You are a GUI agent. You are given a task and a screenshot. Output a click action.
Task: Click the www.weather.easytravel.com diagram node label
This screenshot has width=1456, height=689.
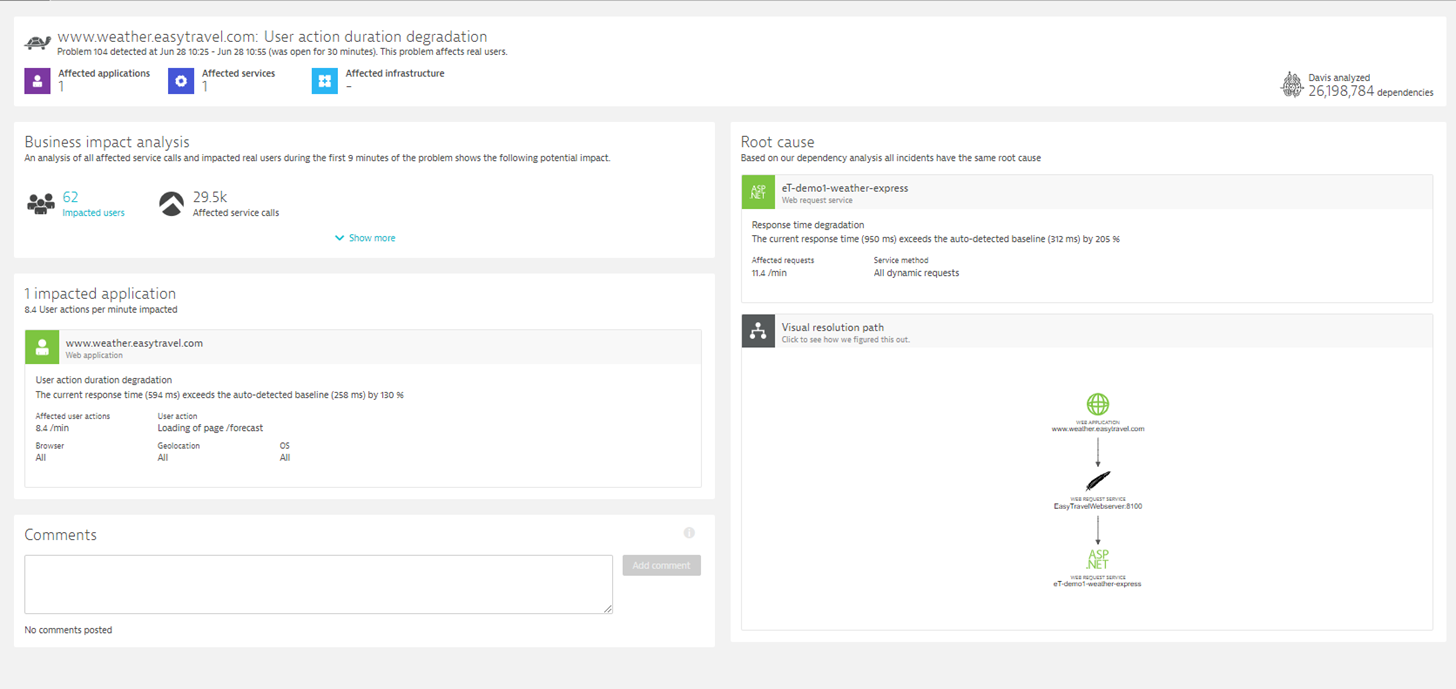tap(1098, 428)
